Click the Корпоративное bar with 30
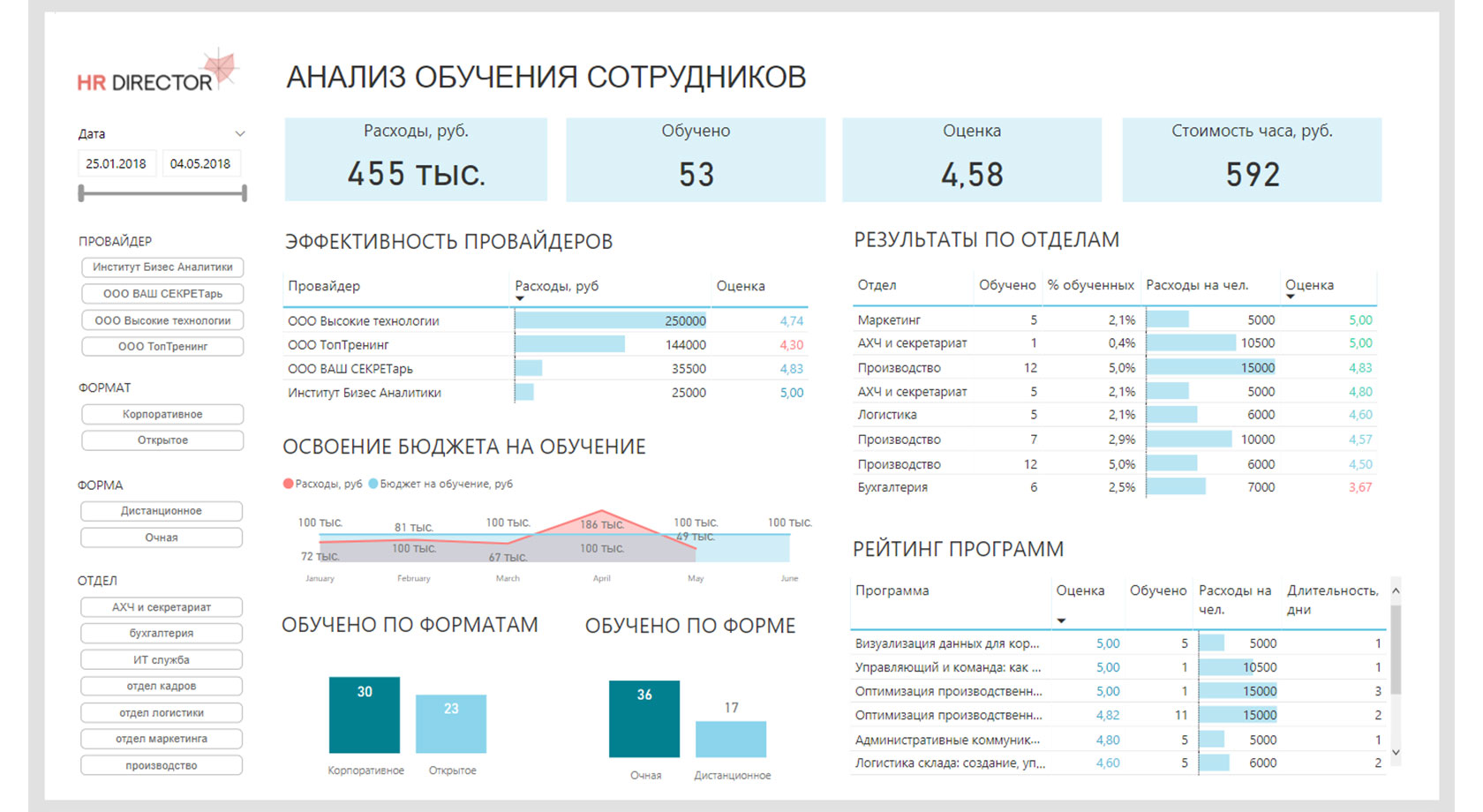This screenshot has width=1483, height=812. click(x=365, y=715)
